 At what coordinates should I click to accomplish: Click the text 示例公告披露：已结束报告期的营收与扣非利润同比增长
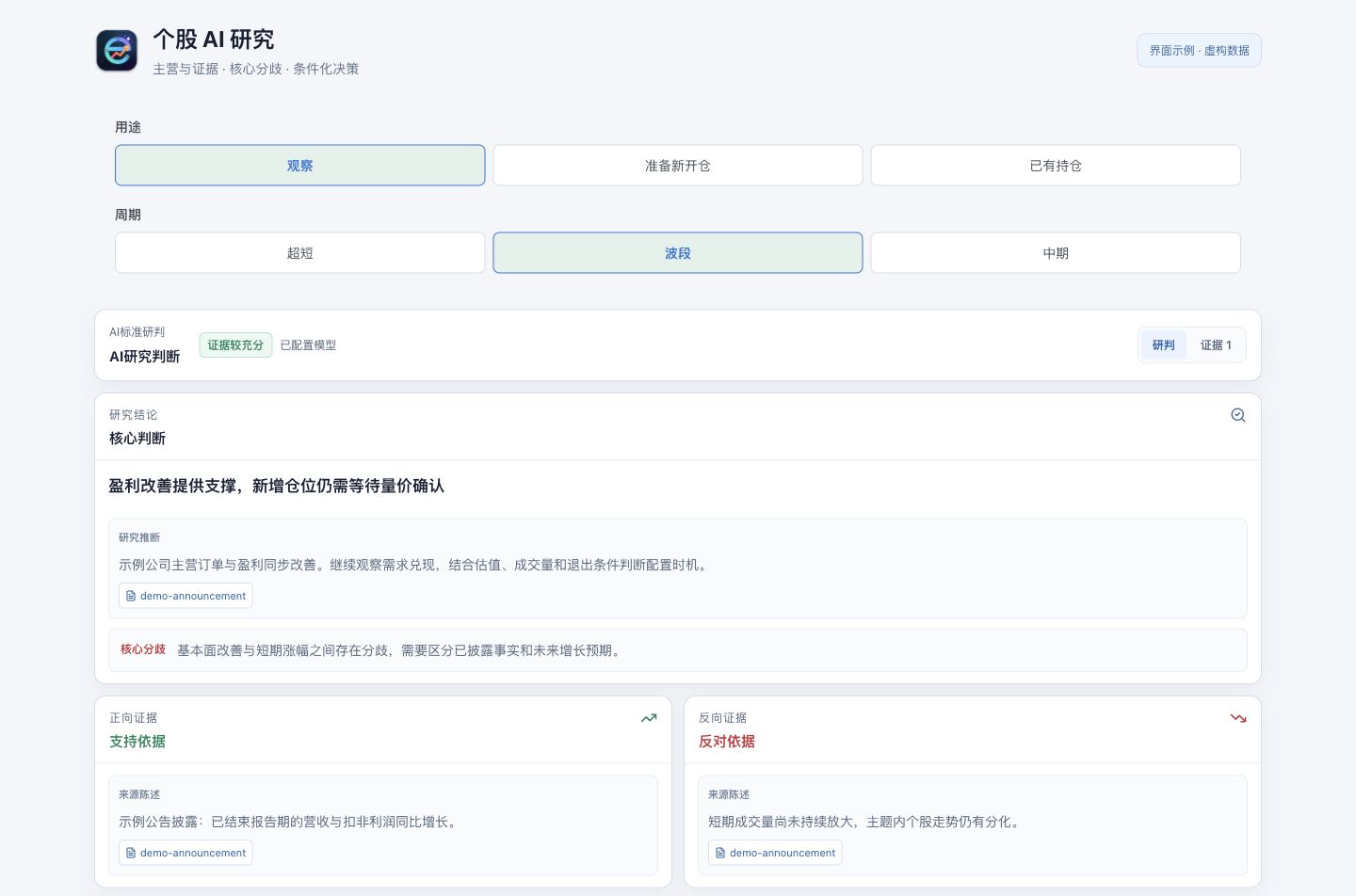click(x=284, y=822)
